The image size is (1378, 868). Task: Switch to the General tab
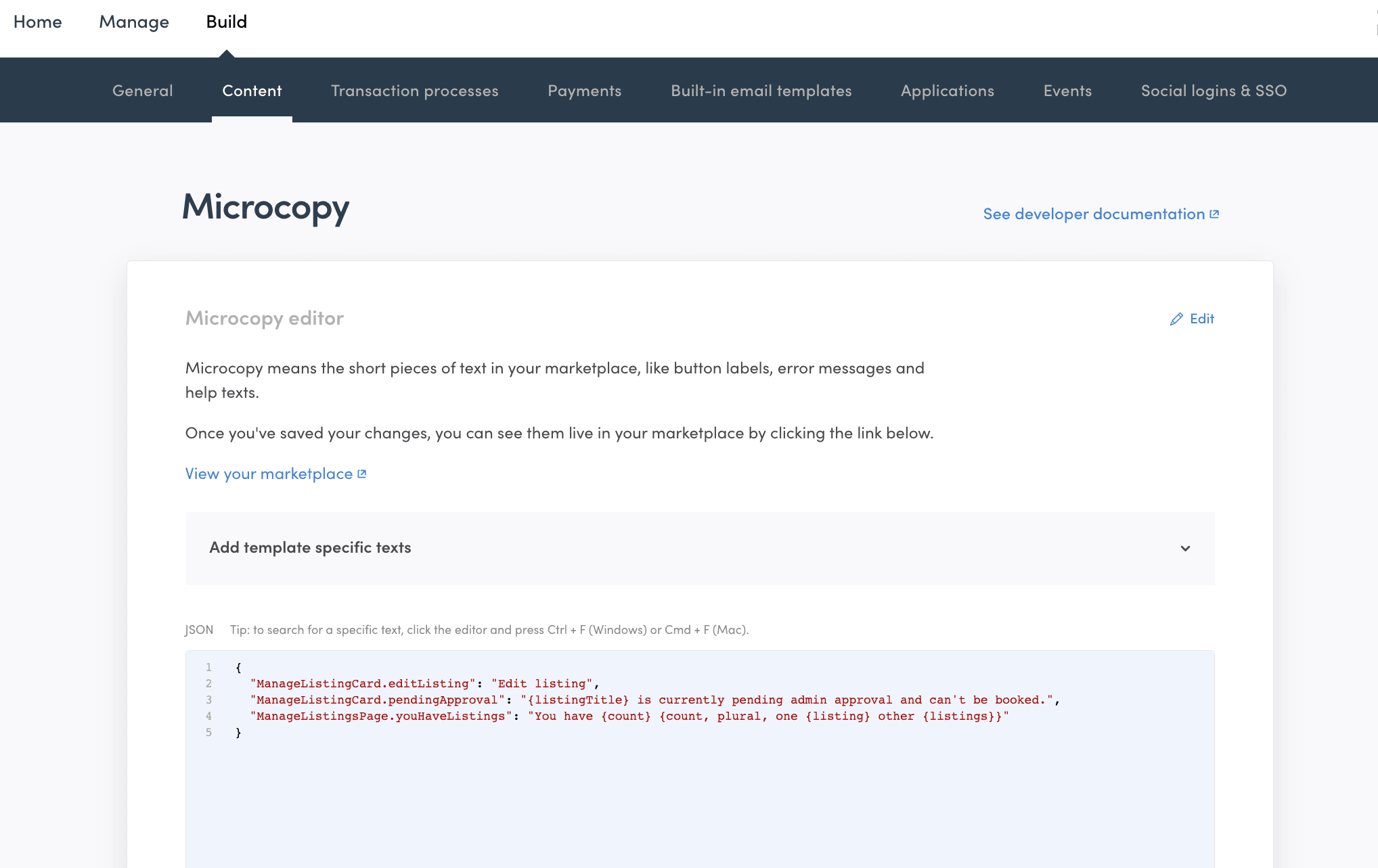143,91
